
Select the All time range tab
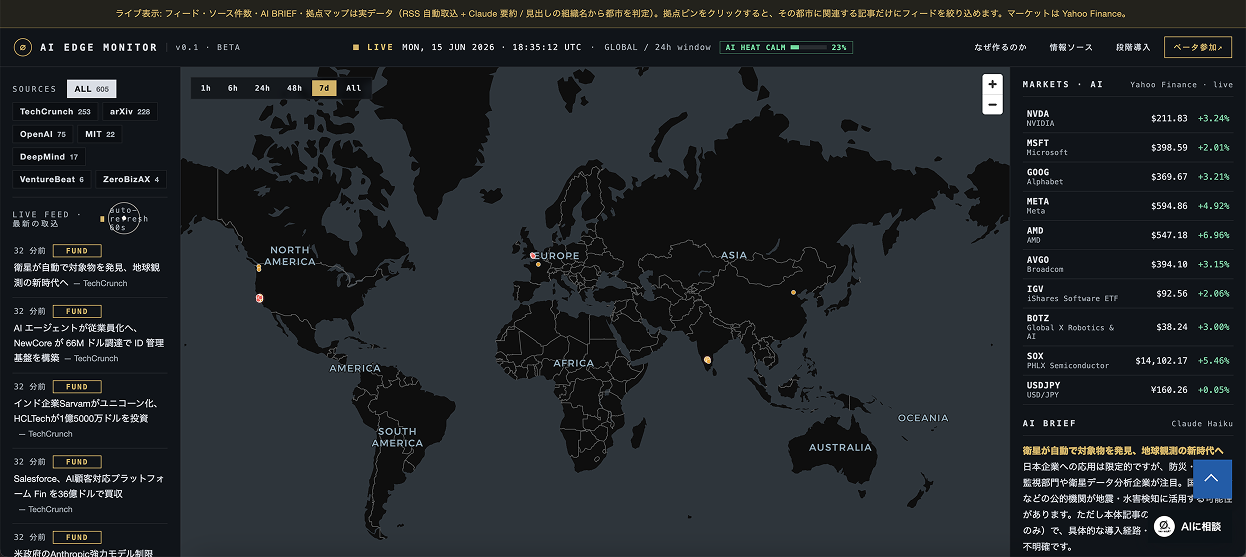point(354,88)
